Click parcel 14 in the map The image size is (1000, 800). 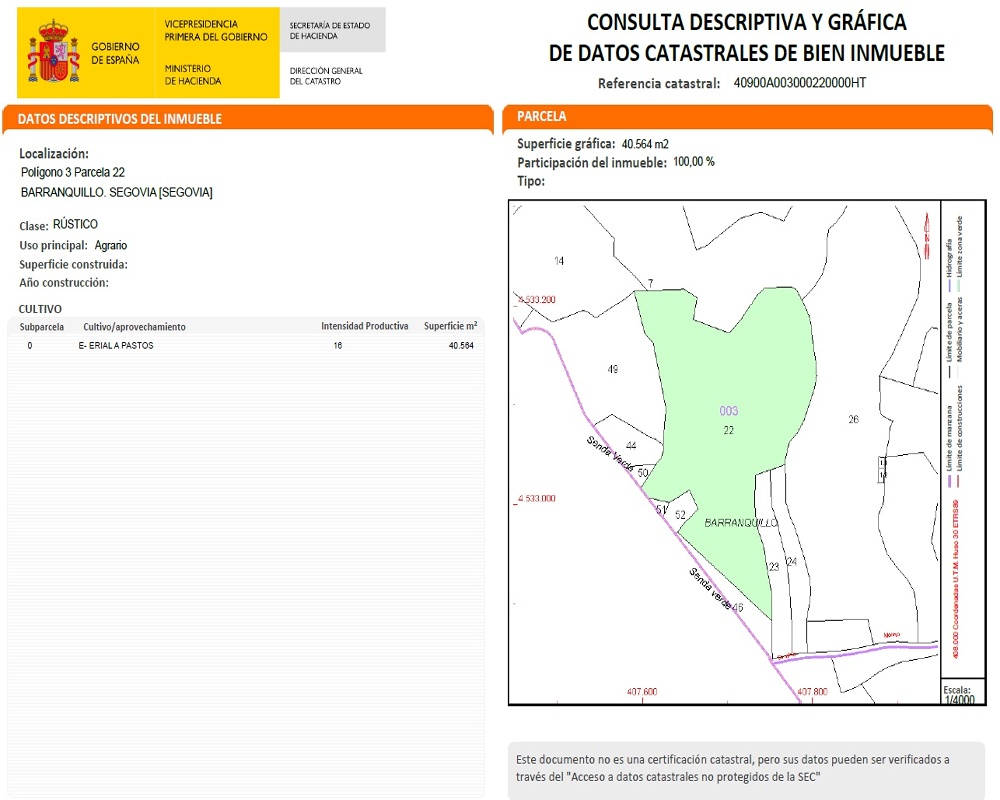pyautogui.click(x=559, y=261)
